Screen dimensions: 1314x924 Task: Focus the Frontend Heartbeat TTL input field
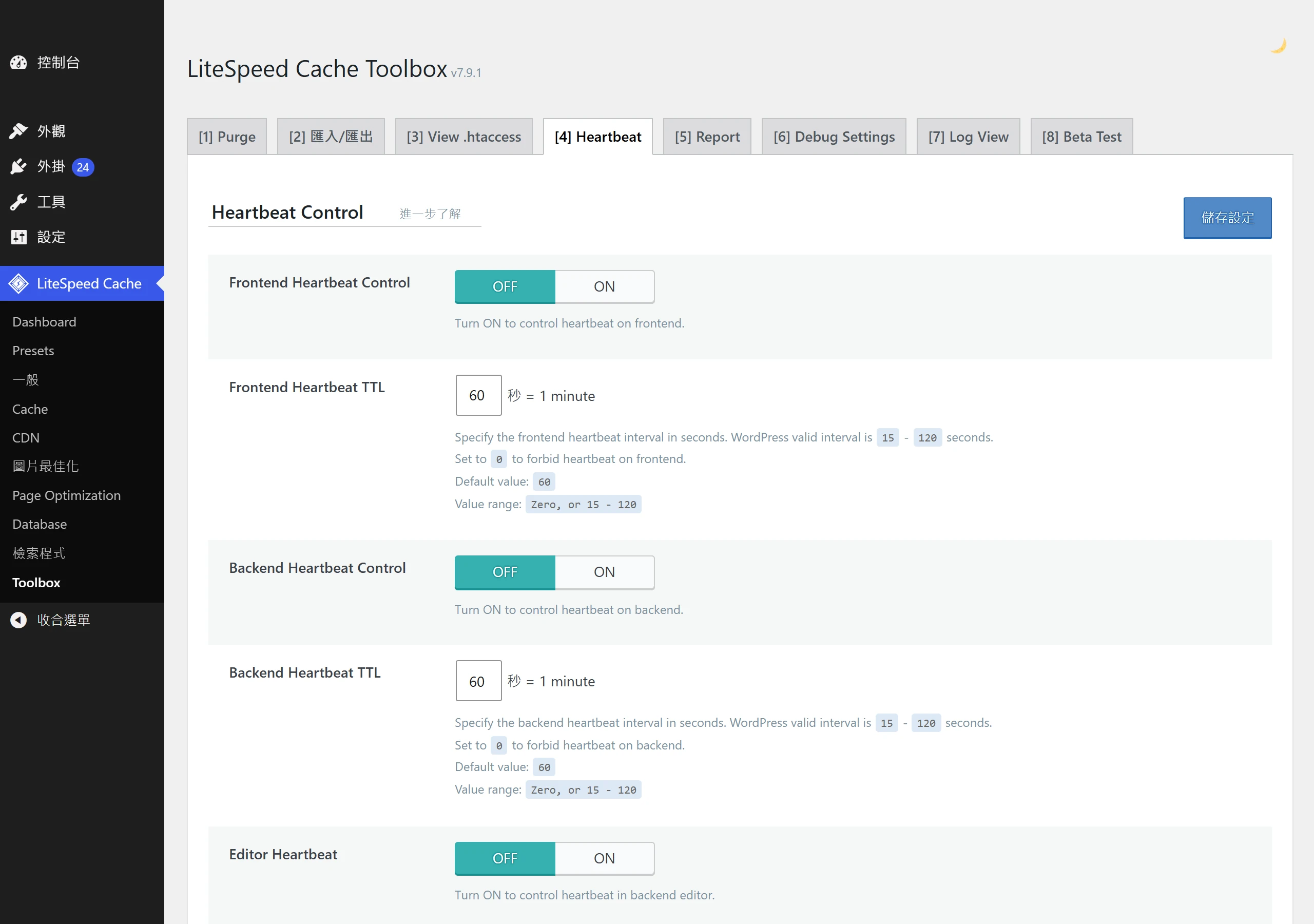[478, 396]
